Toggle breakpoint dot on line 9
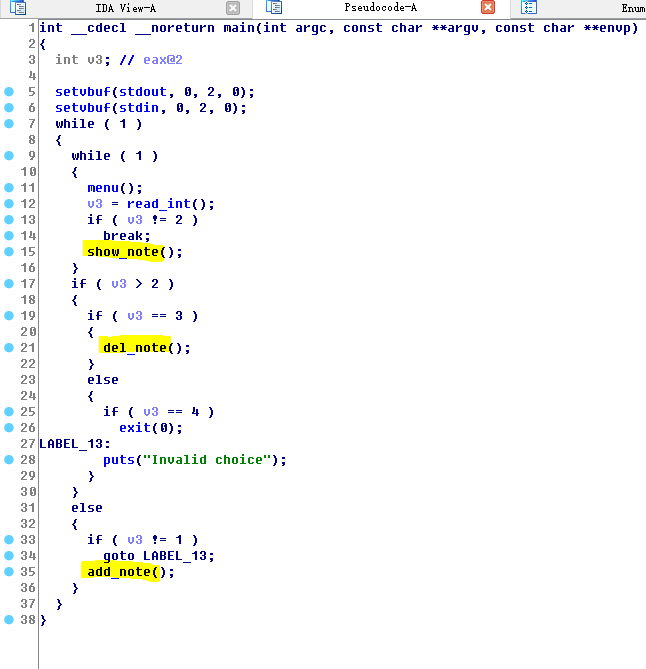The image size is (646, 669). click(x=9, y=156)
